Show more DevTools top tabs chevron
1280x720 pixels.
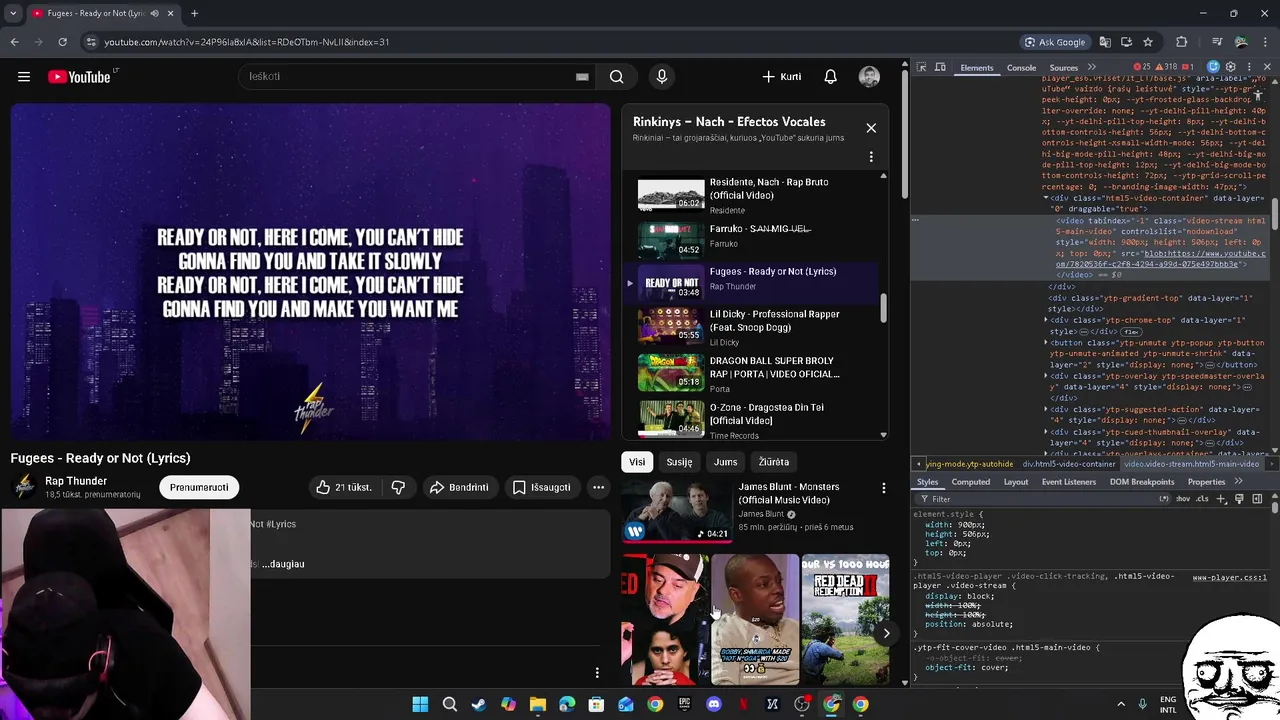[1091, 68]
